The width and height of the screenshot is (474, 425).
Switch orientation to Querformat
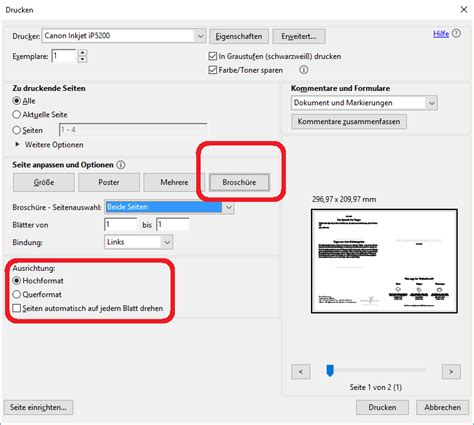(16, 294)
